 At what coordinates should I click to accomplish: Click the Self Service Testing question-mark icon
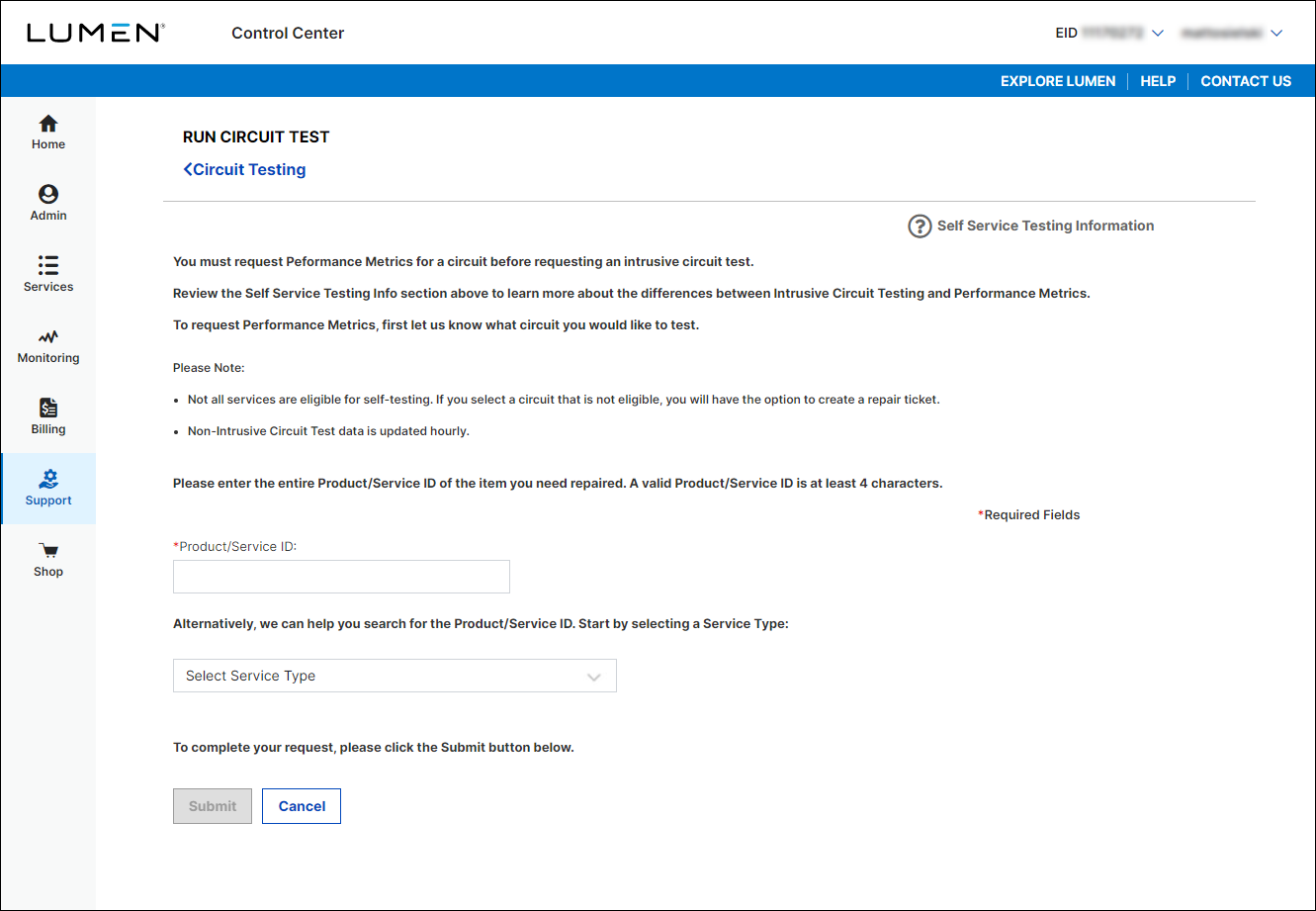point(920,227)
